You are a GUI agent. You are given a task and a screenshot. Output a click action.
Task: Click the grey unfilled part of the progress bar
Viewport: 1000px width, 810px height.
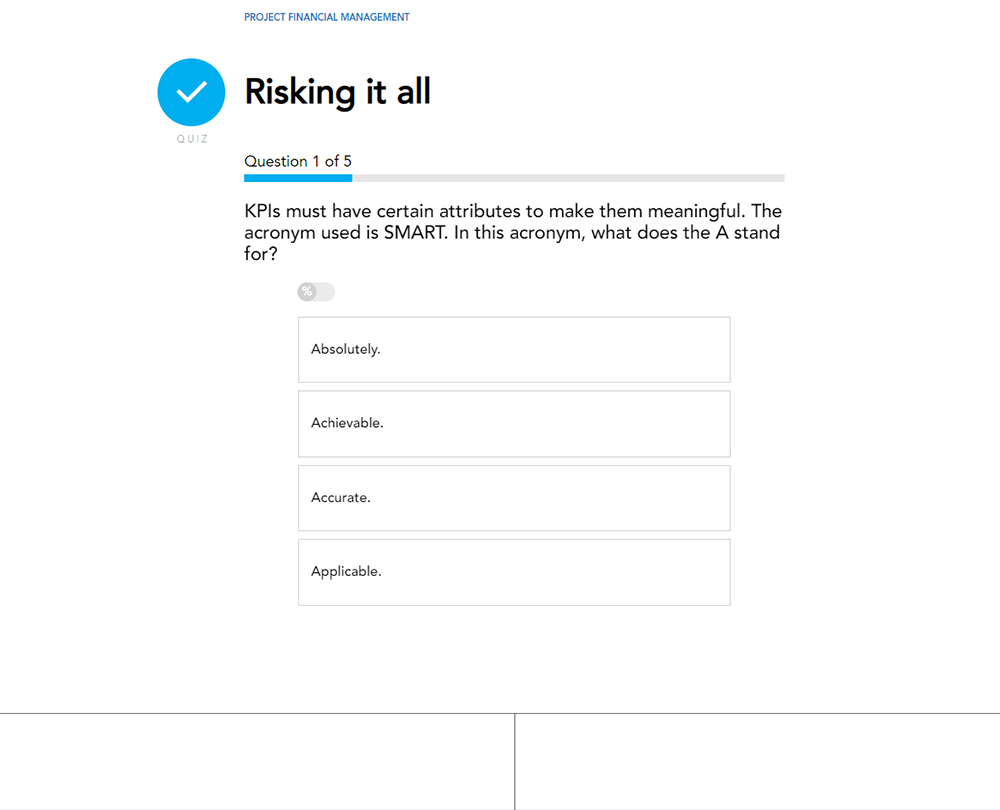(568, 178)
